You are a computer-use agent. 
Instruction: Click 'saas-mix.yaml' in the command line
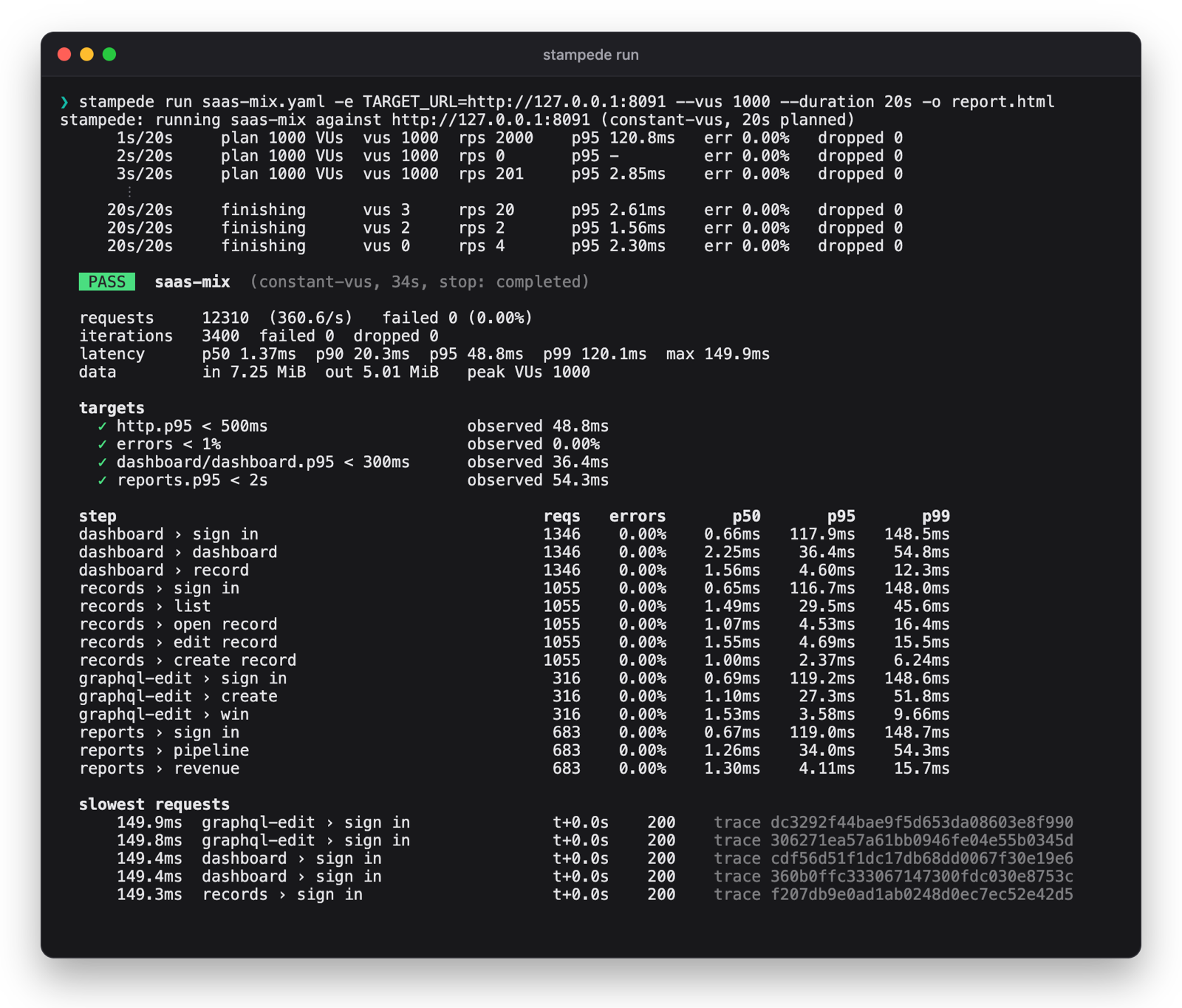(x=263, y=101)
